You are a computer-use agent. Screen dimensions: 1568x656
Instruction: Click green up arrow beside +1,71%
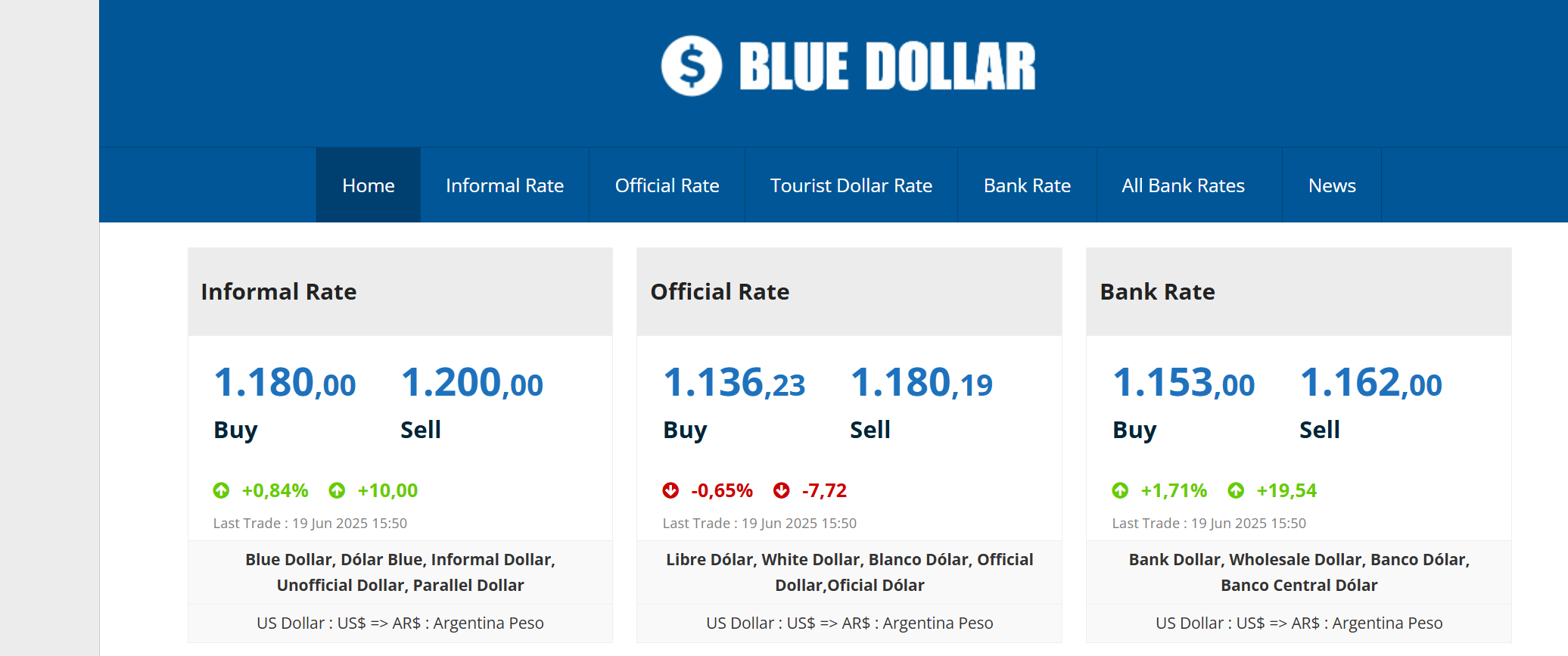point(1120,490)
